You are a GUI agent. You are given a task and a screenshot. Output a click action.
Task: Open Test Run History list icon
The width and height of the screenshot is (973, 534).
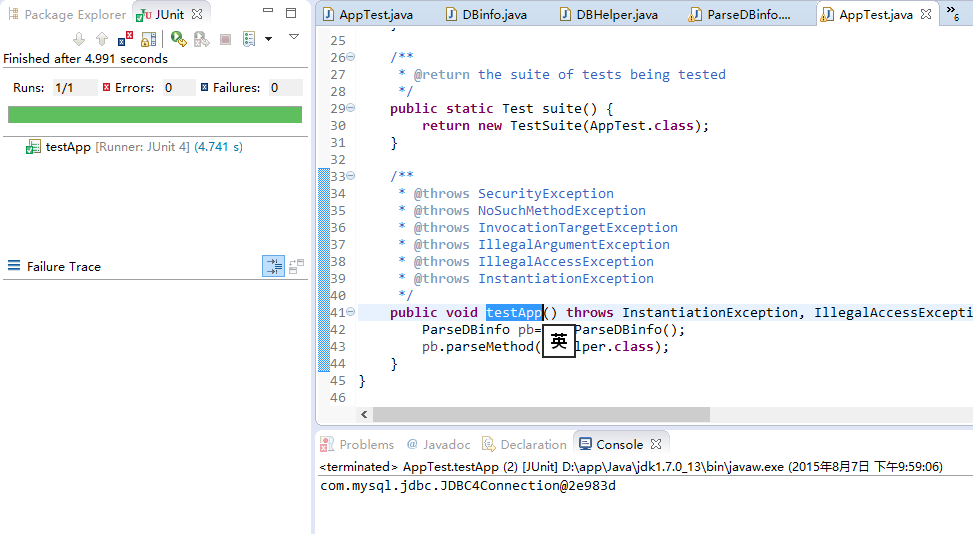pos(249,40)
